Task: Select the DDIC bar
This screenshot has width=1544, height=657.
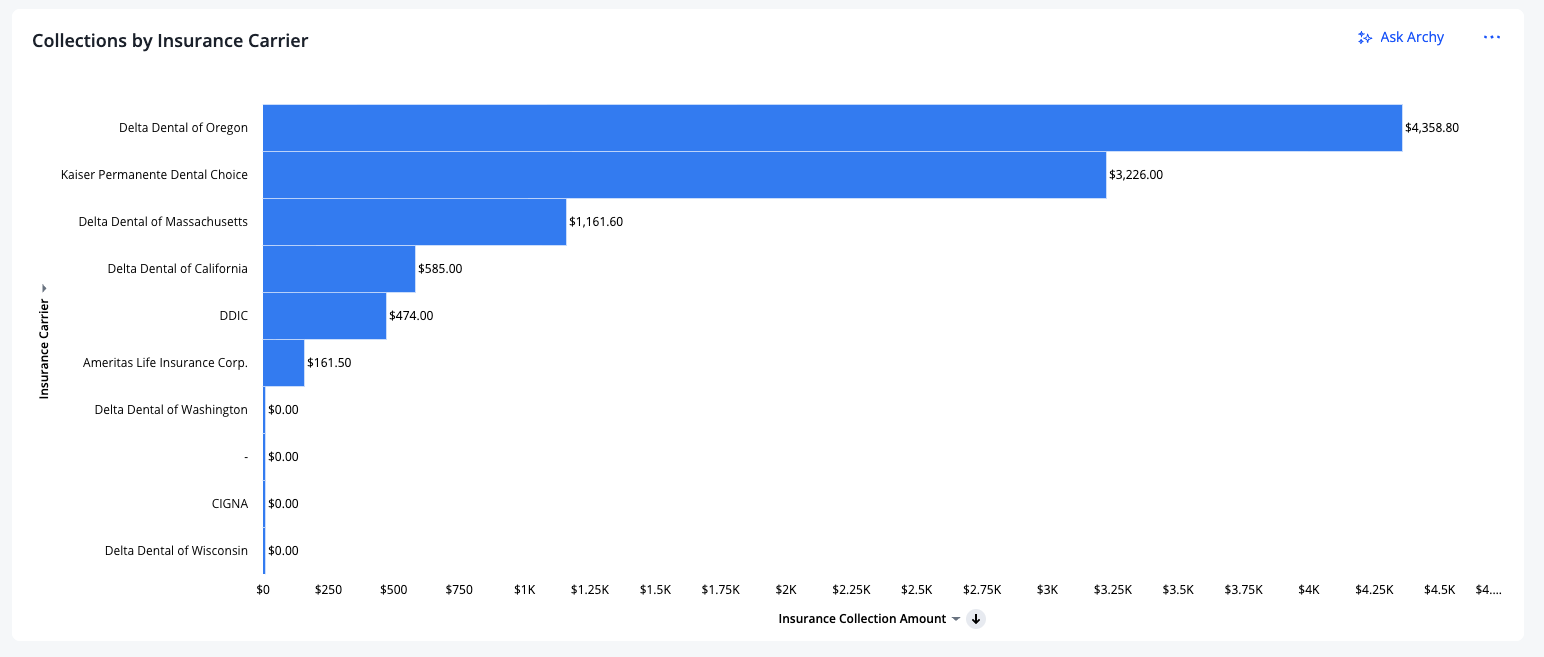Action: (324, 316)
